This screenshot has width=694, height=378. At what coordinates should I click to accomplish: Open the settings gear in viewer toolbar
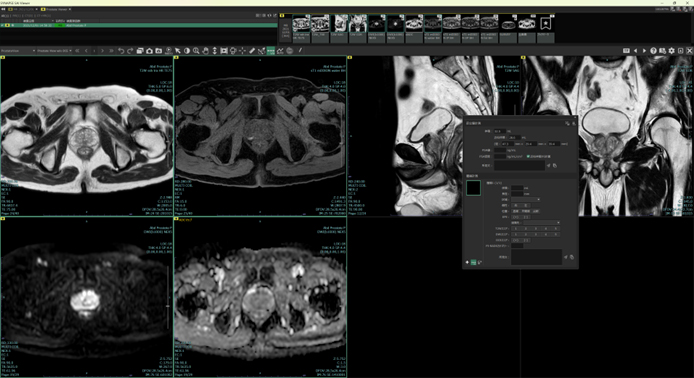671,51
